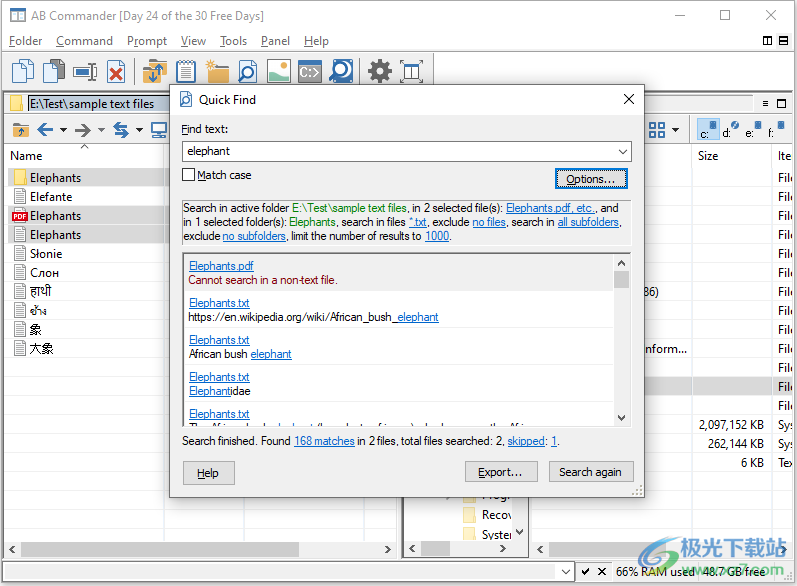Click the 1000 results limit link

click(x=437, y=236)
